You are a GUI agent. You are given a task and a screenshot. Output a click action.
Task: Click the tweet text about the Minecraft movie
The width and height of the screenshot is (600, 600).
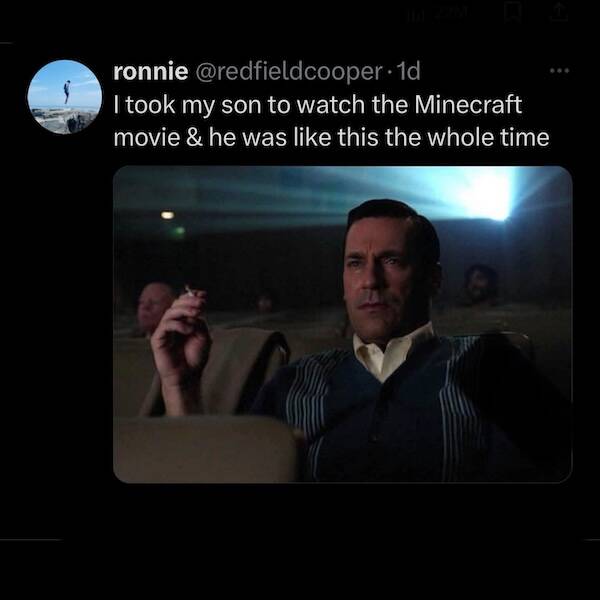pyautogui.click(x=330, y=120)
